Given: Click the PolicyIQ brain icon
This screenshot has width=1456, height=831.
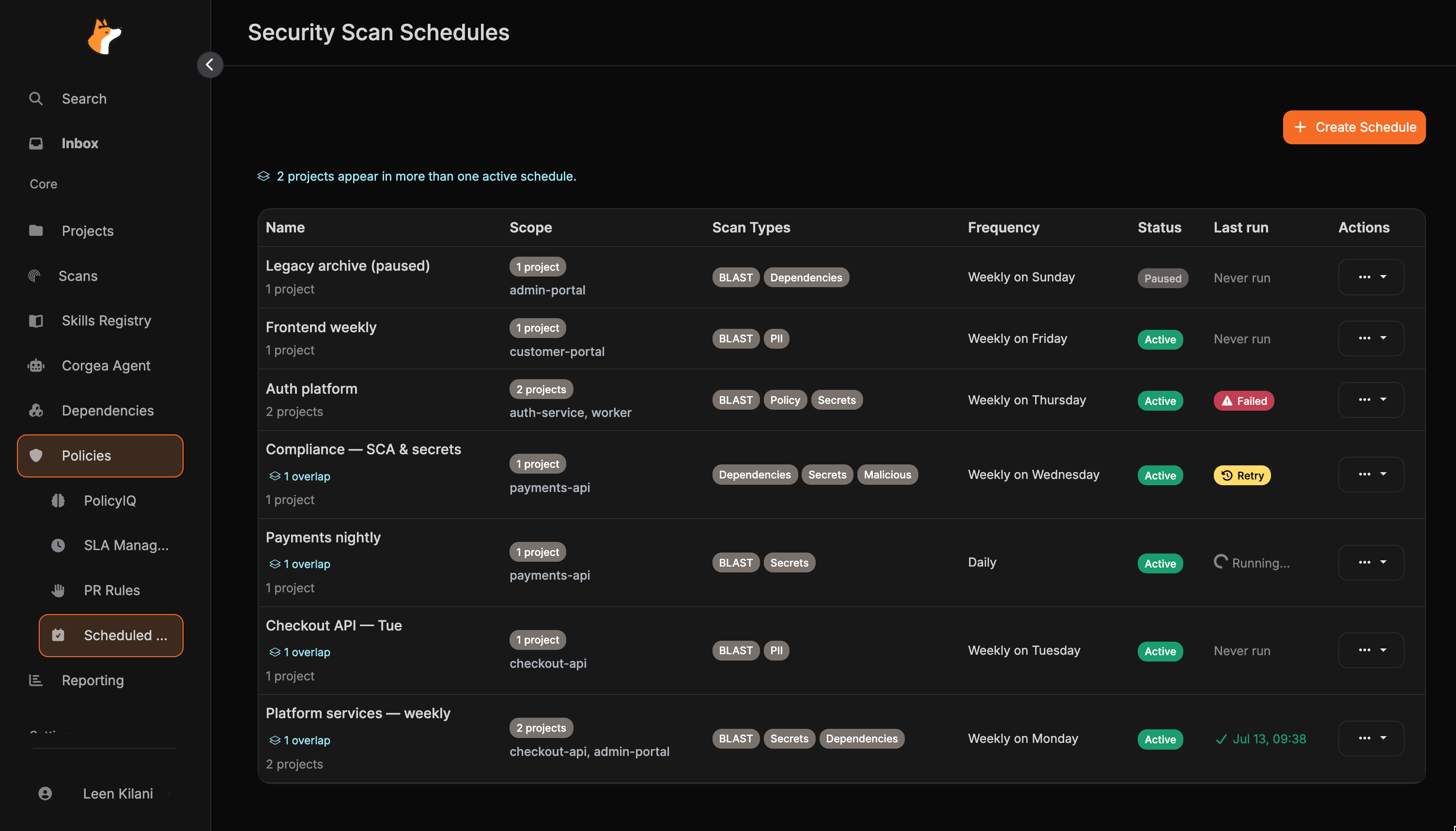Looking at the screenshot, I should (58, 501).
